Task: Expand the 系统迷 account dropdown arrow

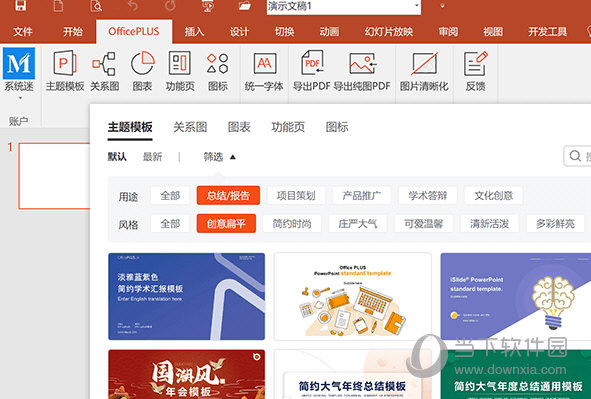Action: (x=20, y=98)
